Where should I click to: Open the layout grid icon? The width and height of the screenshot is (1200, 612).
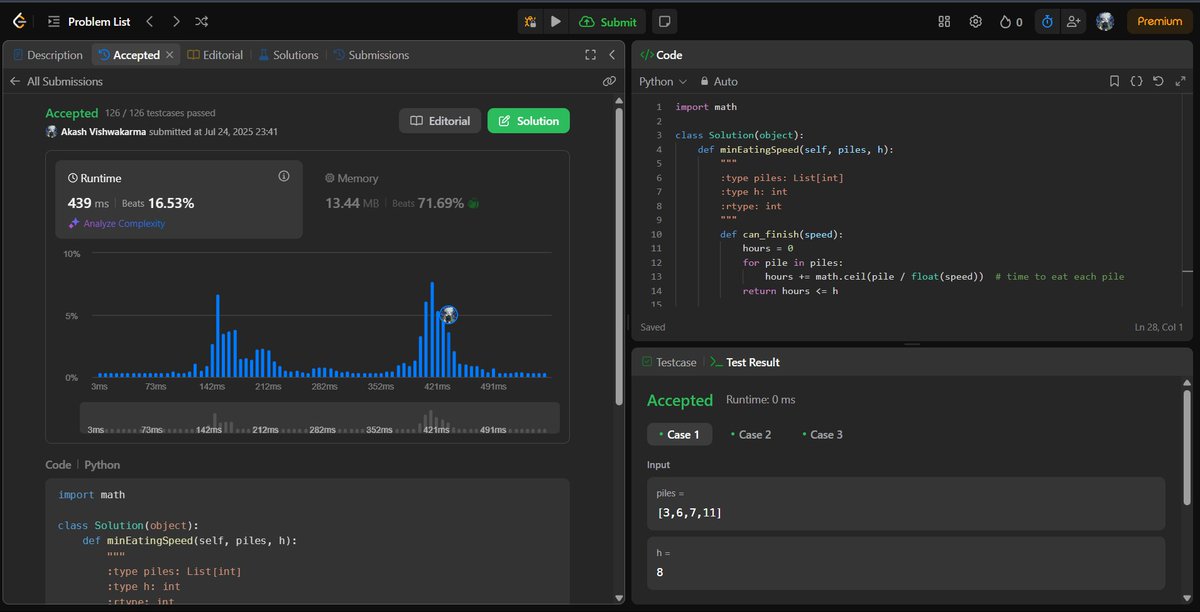tap(944, 21)
